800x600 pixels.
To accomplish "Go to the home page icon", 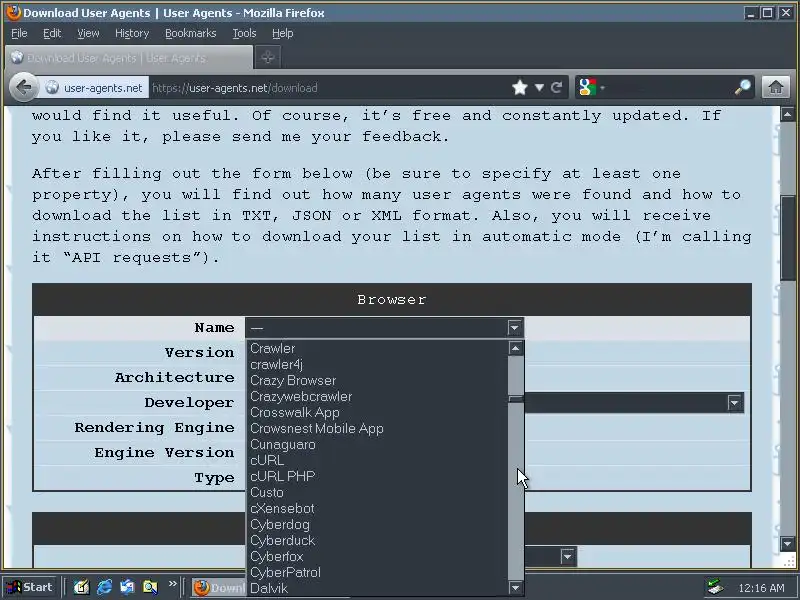I will coord(776,88).
